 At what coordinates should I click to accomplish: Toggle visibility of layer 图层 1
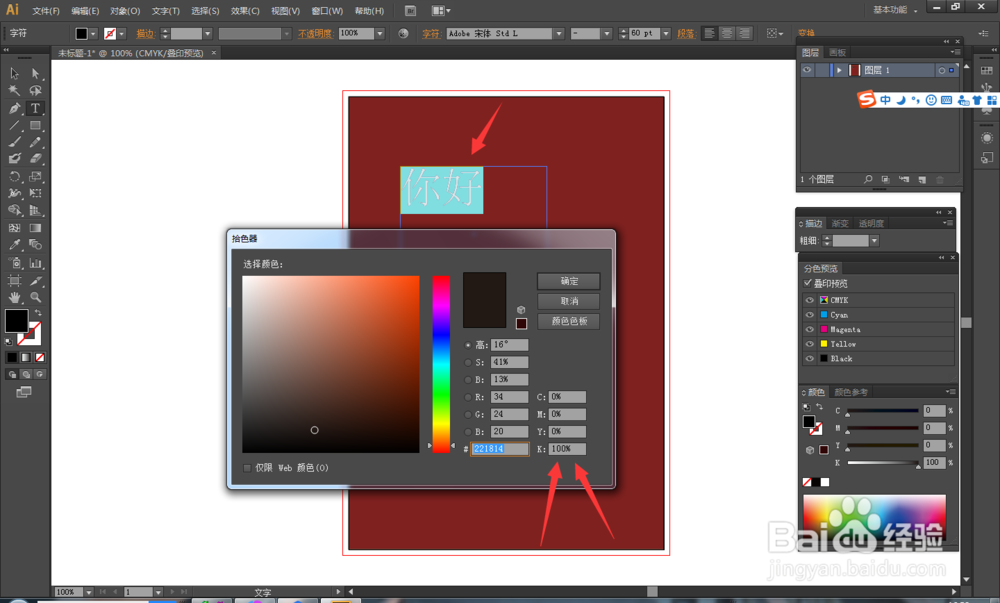[x=807, y=70]
